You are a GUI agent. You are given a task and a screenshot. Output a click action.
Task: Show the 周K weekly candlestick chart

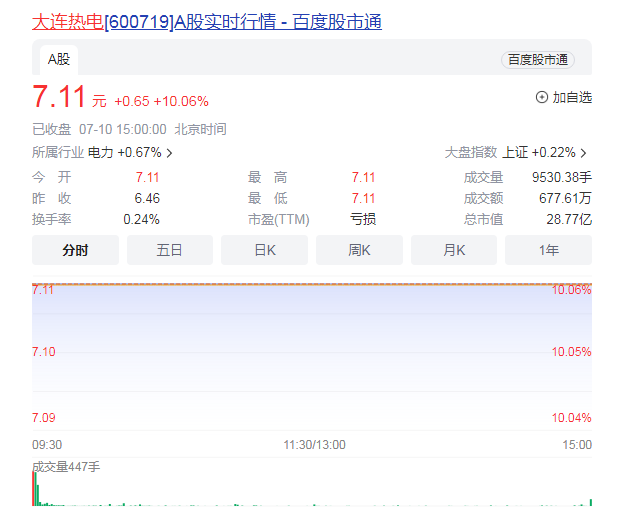(x=359, y=250)
